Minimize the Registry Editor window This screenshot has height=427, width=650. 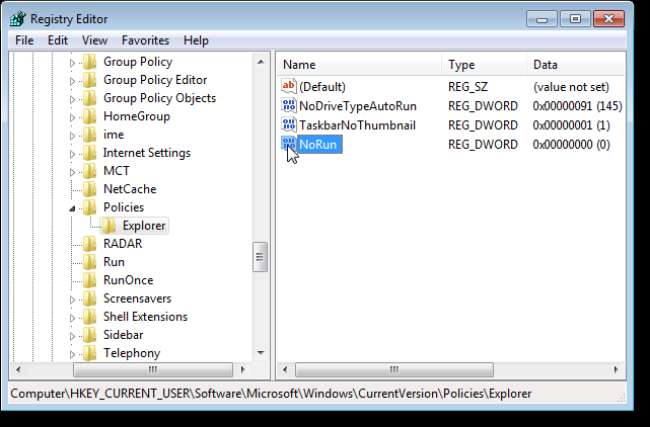541,19
